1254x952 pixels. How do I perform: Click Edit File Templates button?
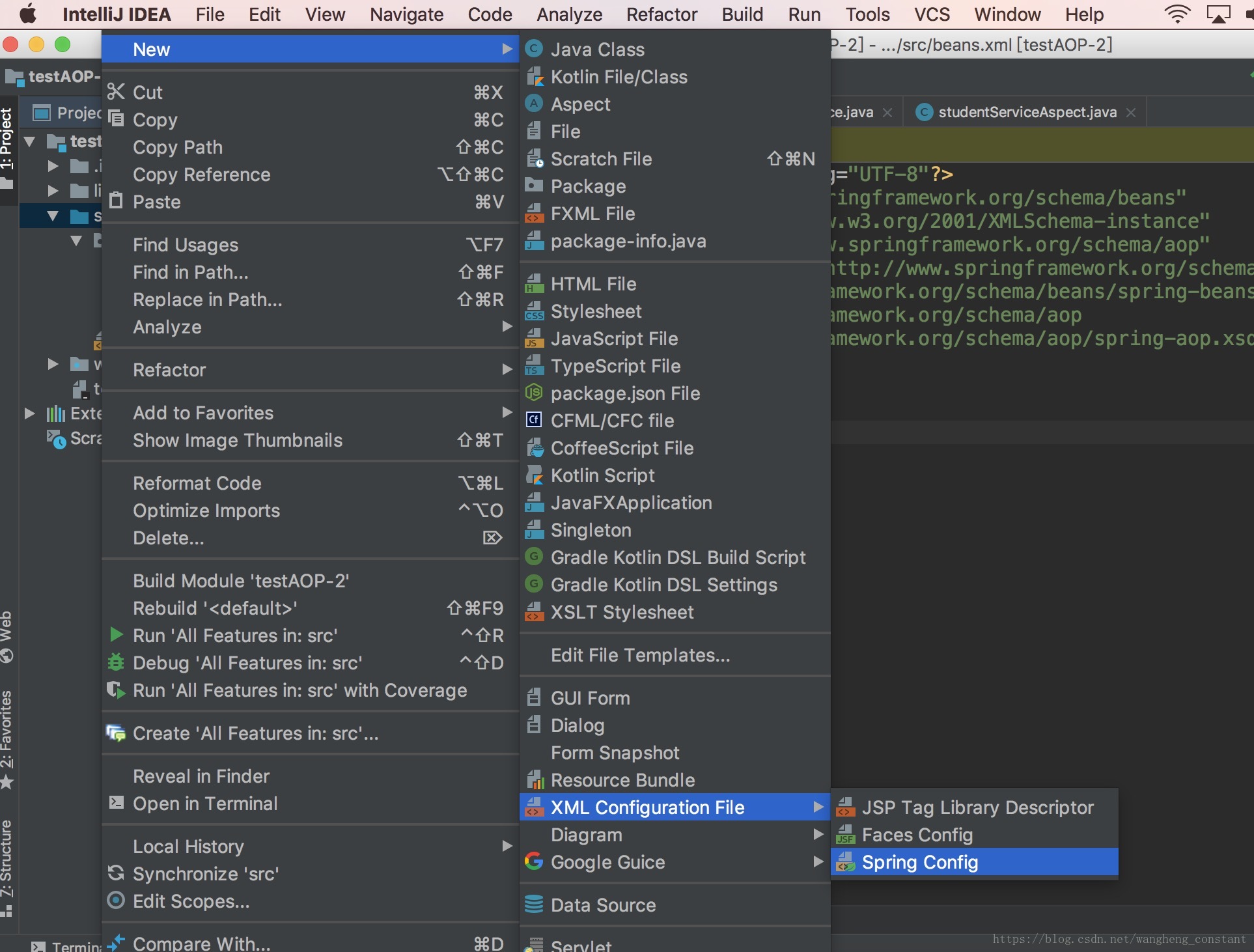[640, 655]
